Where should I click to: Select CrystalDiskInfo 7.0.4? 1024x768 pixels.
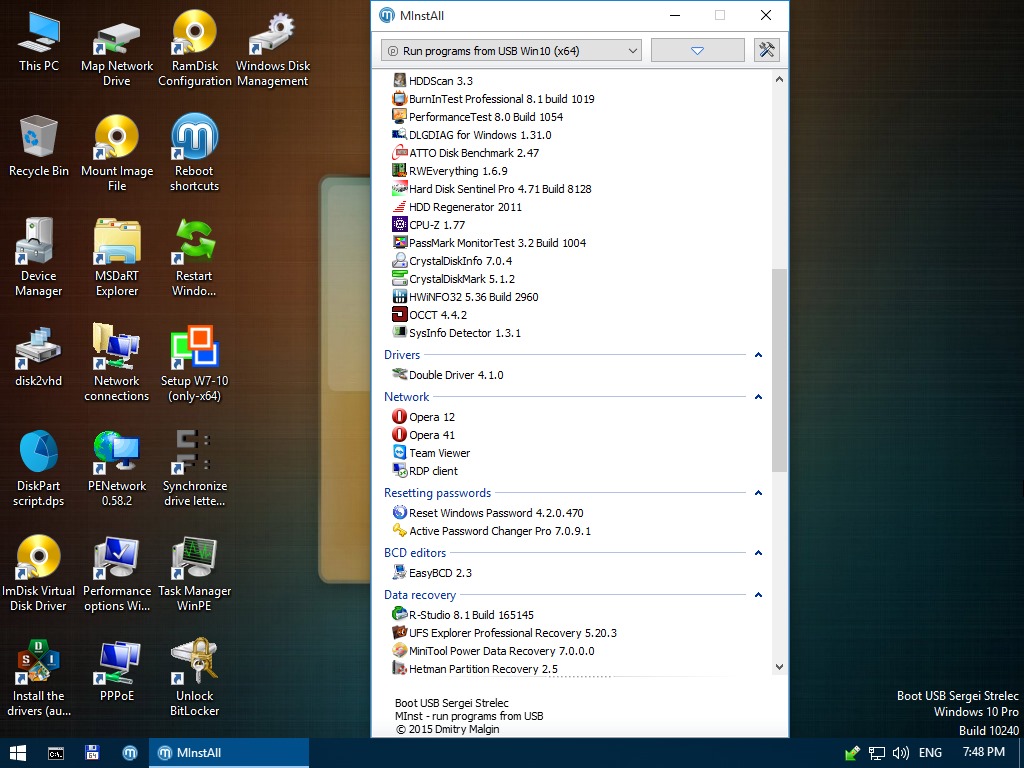[x=452, y=261]
